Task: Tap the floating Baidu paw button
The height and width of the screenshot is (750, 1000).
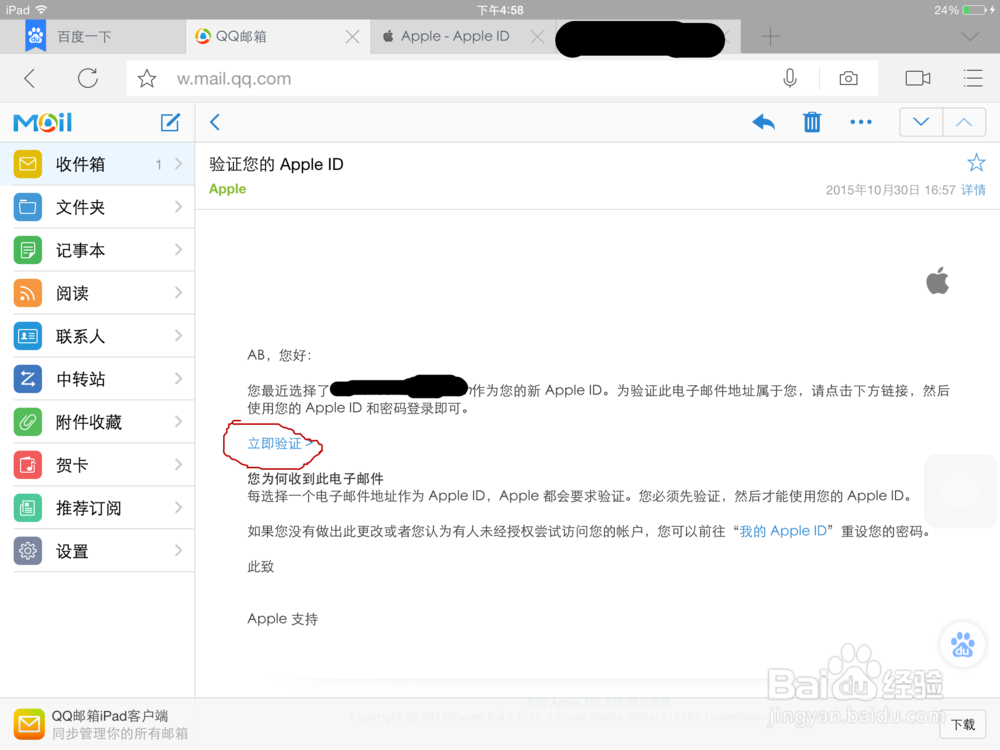Action: coord(962,644)
